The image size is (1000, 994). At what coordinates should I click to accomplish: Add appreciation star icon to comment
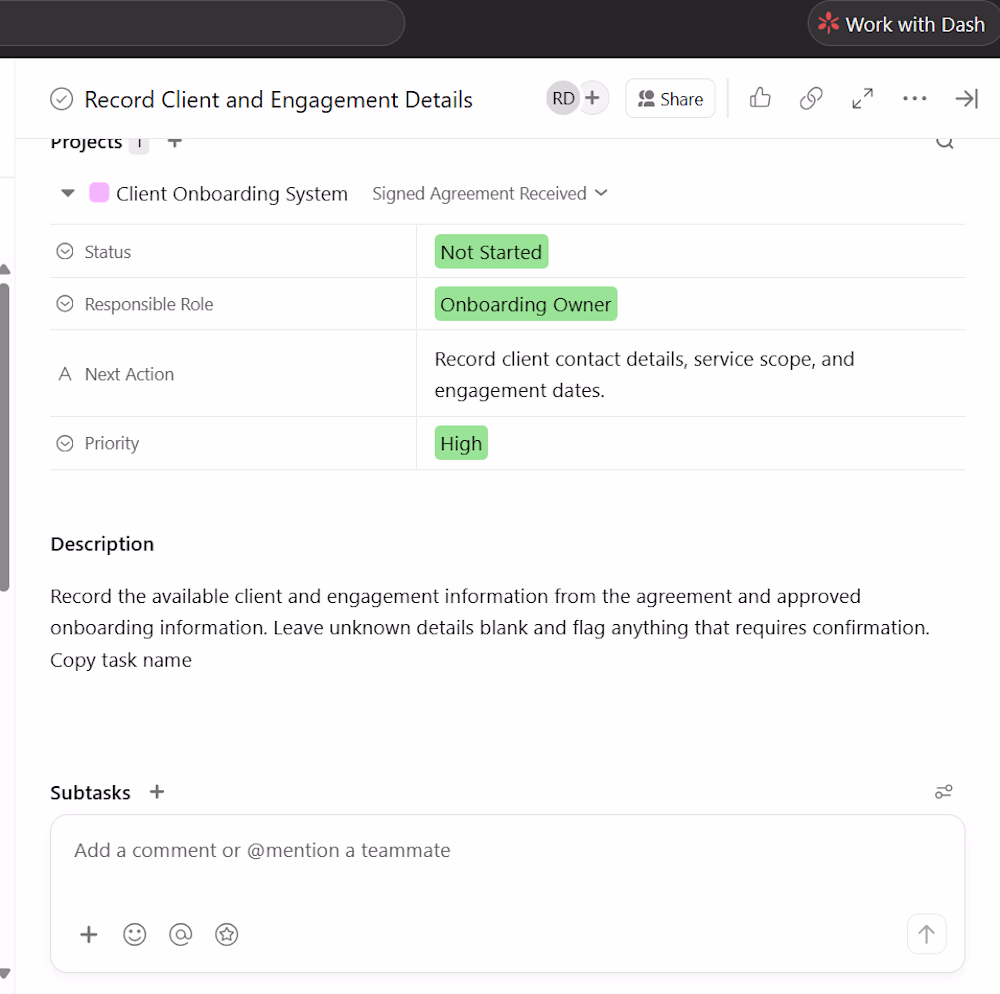coord(226,934)
